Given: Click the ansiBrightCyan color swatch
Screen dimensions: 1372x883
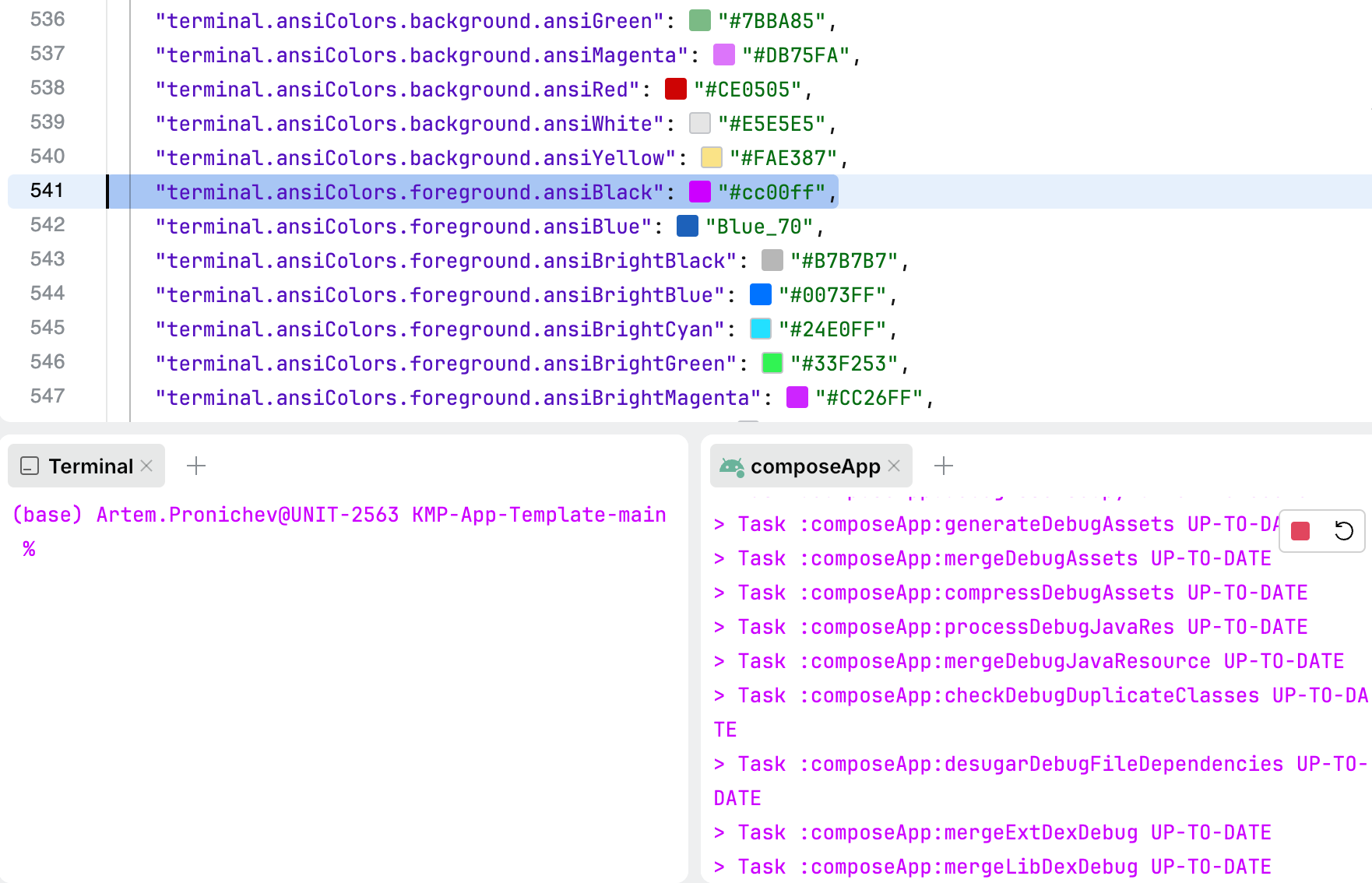Looking at the screenshot, I should pos(761,329).
